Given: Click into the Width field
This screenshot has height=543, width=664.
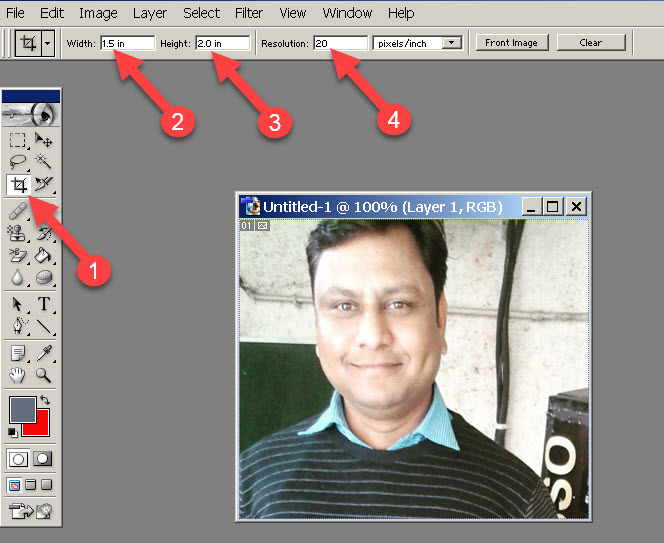Looking at the screenshot, I should pyautogui.click(x=128, y=43).
